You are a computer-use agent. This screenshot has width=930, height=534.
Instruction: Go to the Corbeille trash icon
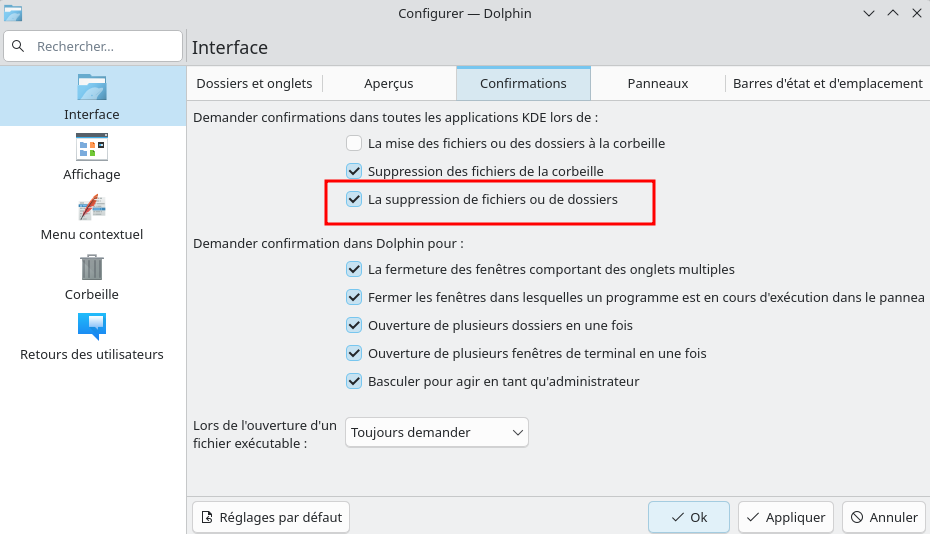click(92, 268)
